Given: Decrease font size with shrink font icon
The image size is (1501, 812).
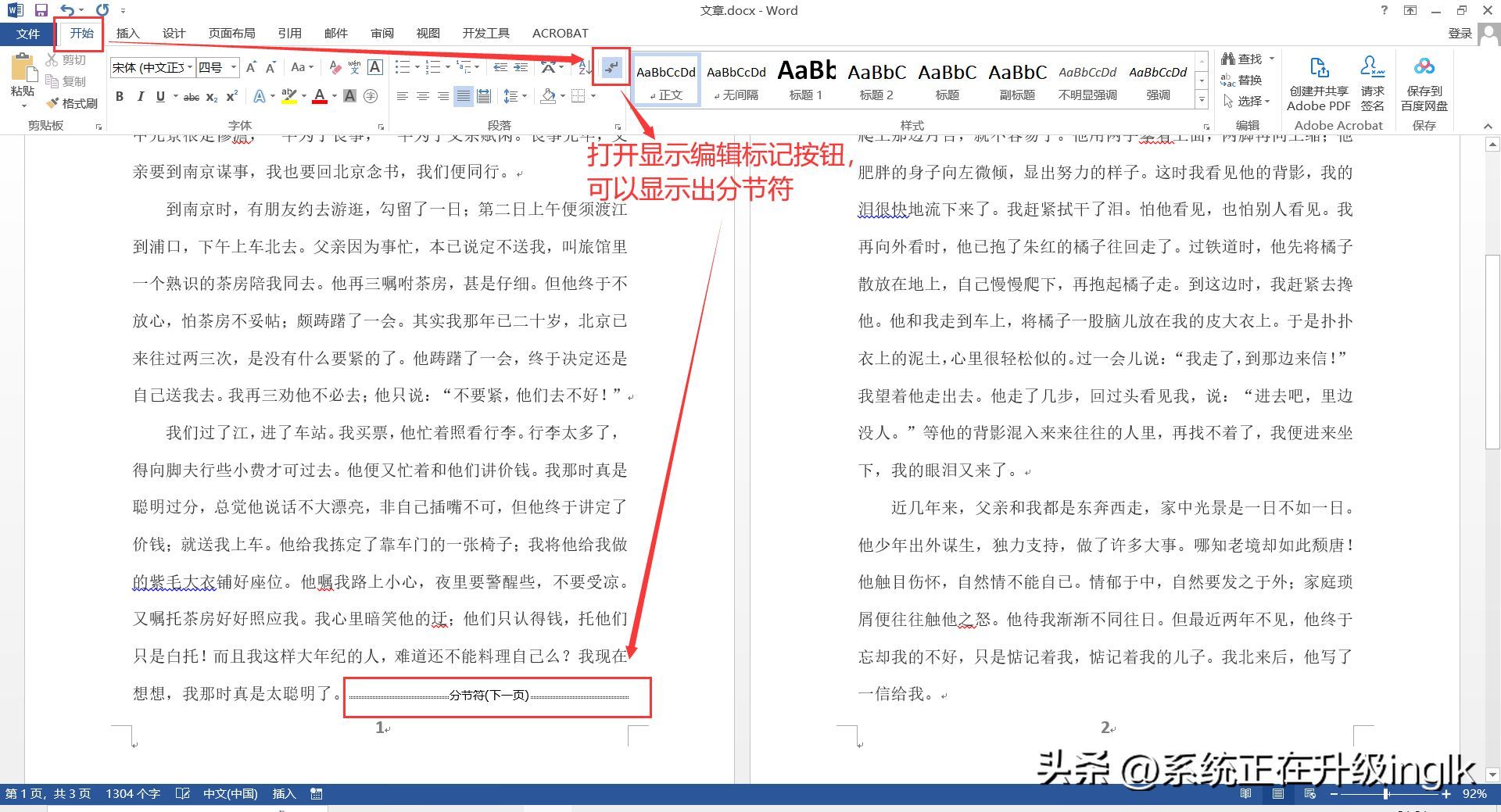Looking at the screenshot, I should [271, 68].
